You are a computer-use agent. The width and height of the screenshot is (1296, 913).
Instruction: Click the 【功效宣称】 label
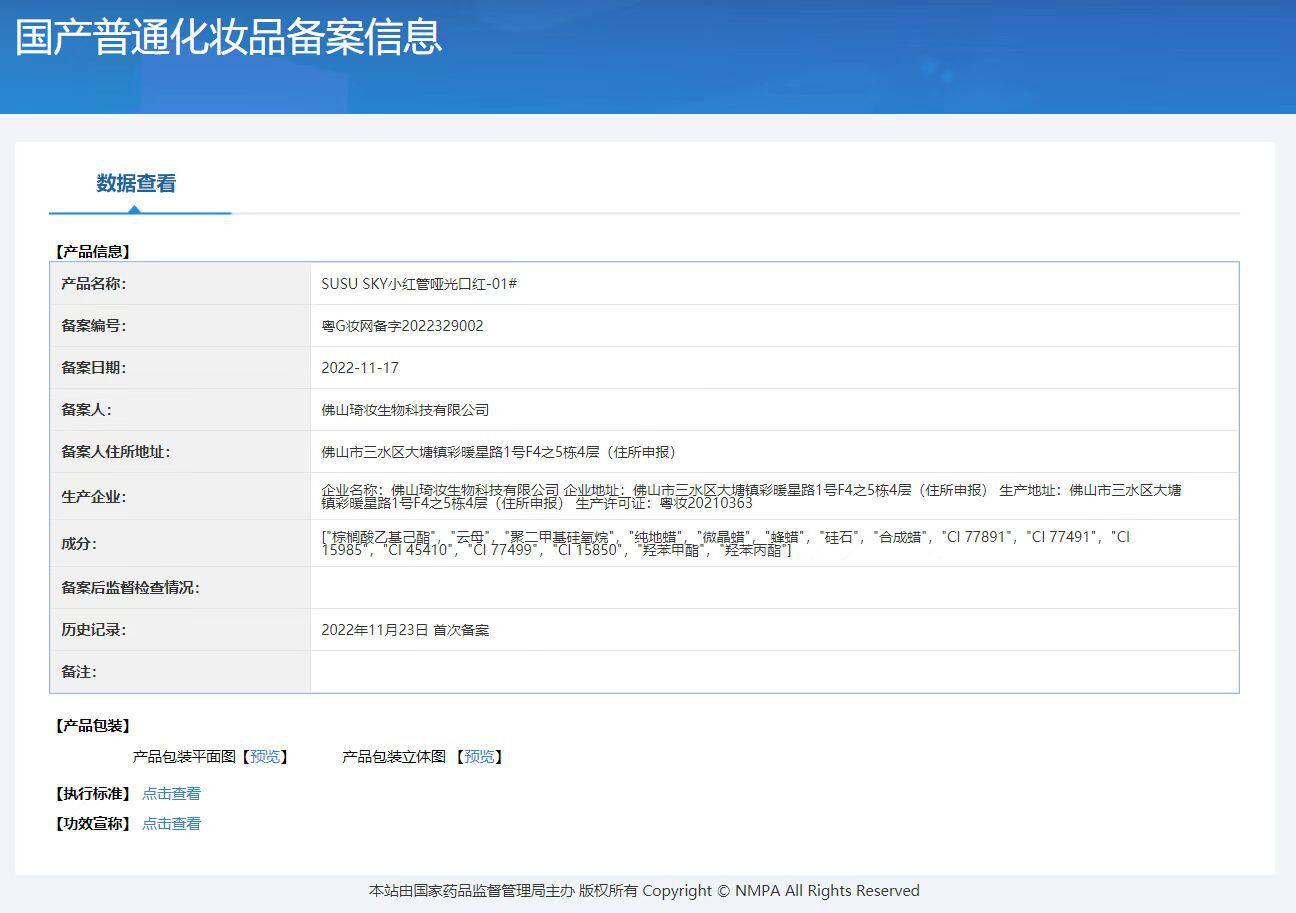[92, 824]
